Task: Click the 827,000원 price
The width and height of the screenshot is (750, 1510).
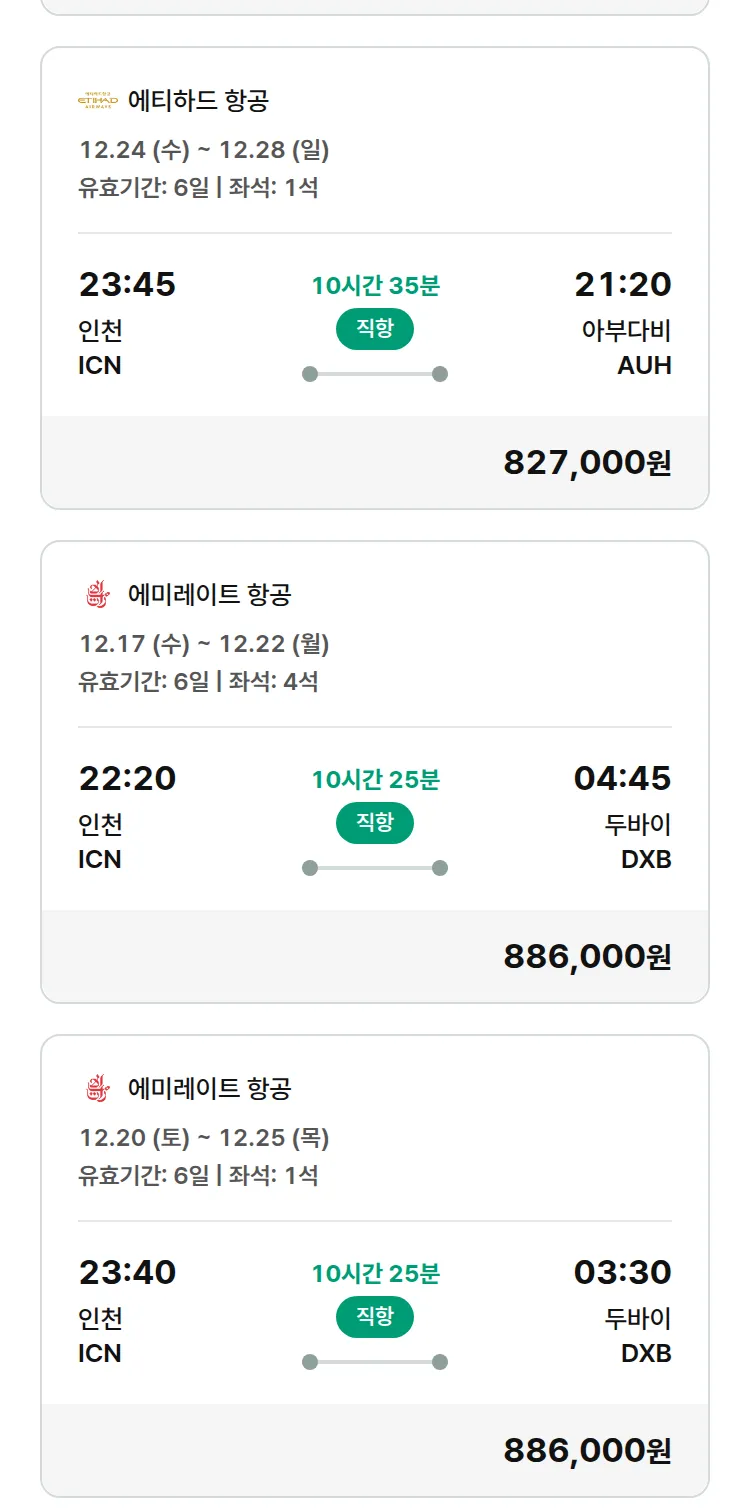Action: tap(587, 463)
